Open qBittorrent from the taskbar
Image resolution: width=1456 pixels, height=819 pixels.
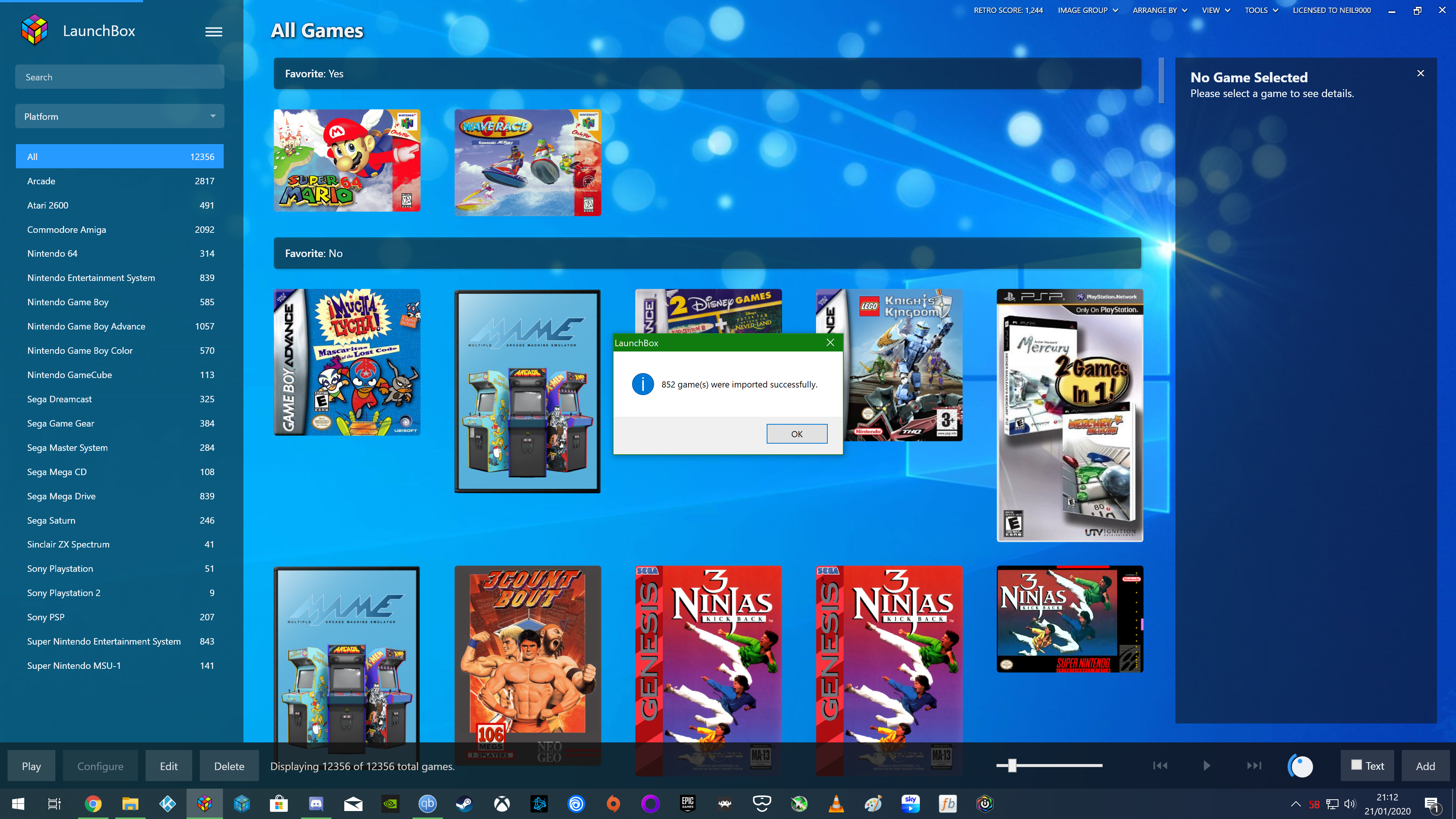click(427, 803)
